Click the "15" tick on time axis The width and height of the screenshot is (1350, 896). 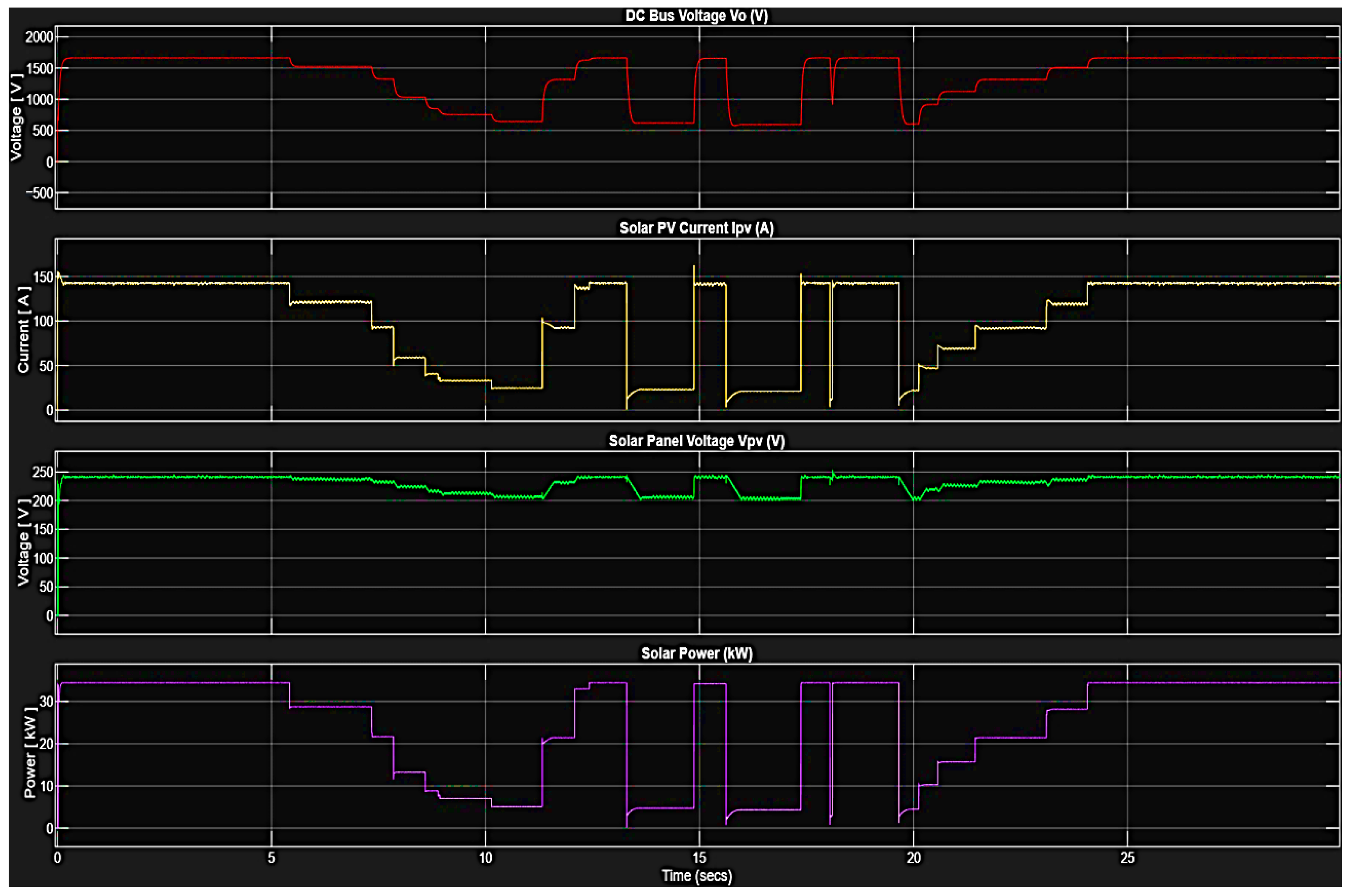699,858
